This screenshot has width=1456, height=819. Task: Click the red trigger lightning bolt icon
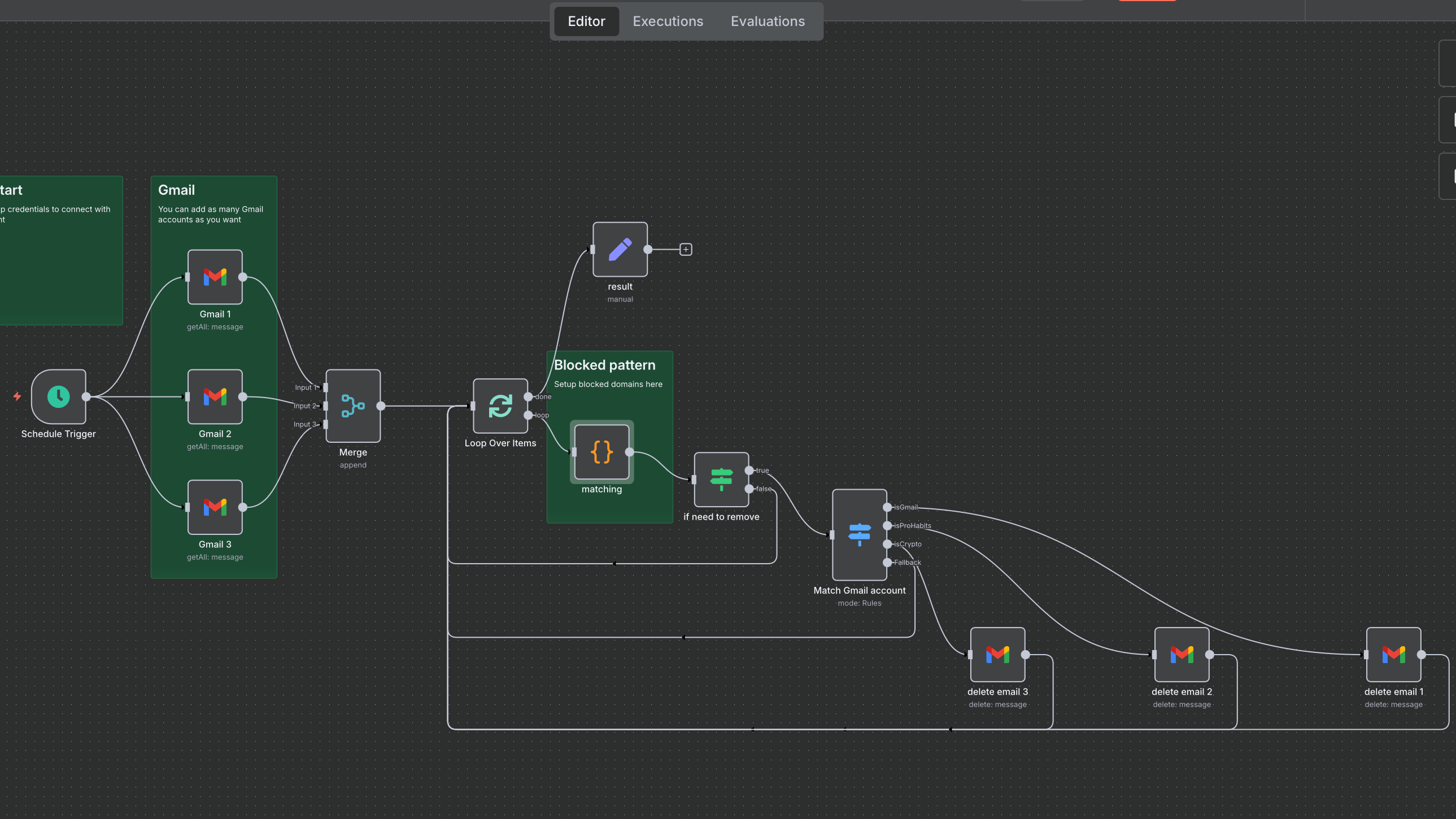pos(17,397)
